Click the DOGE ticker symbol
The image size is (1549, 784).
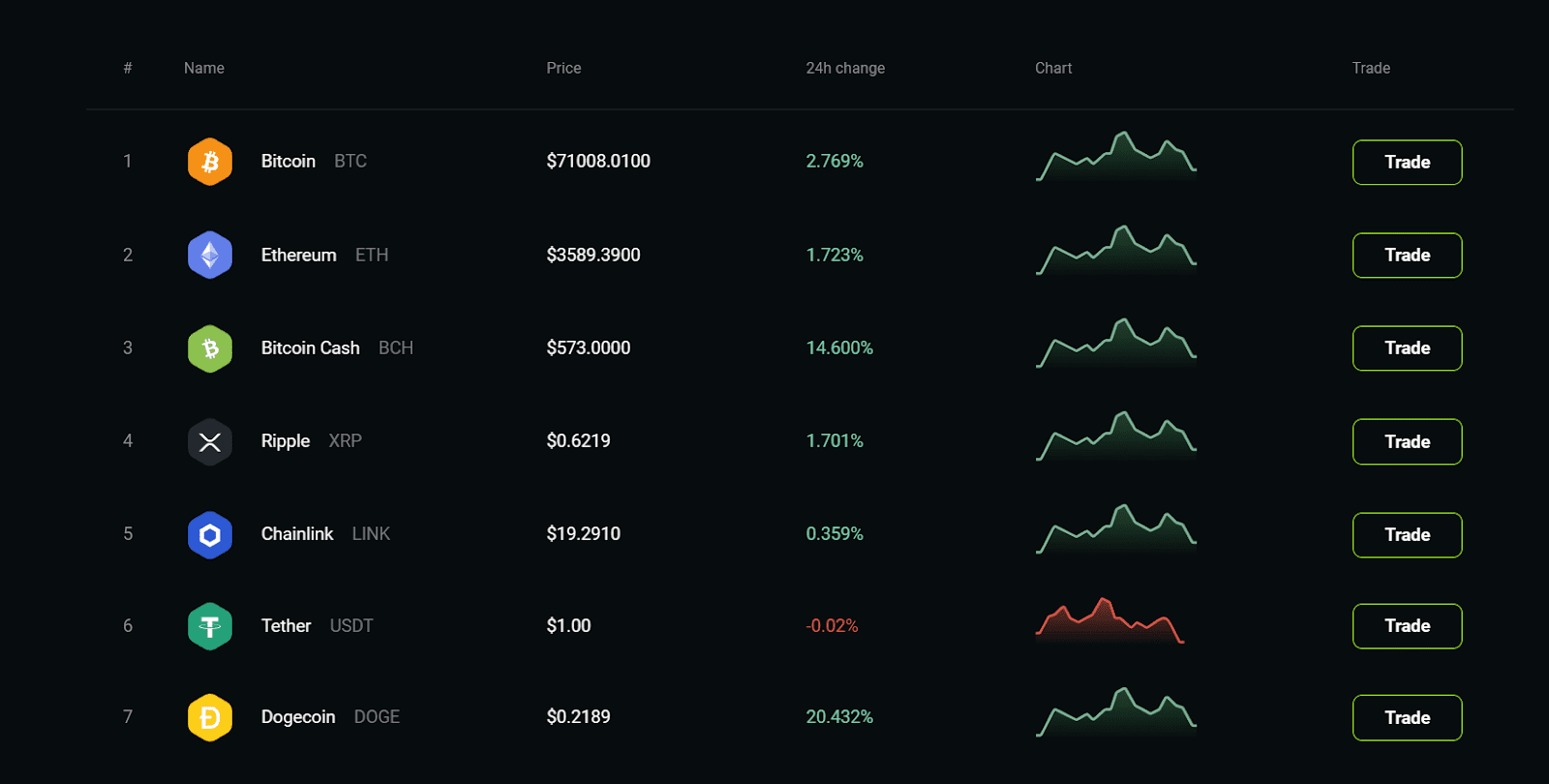coord(377,716)
